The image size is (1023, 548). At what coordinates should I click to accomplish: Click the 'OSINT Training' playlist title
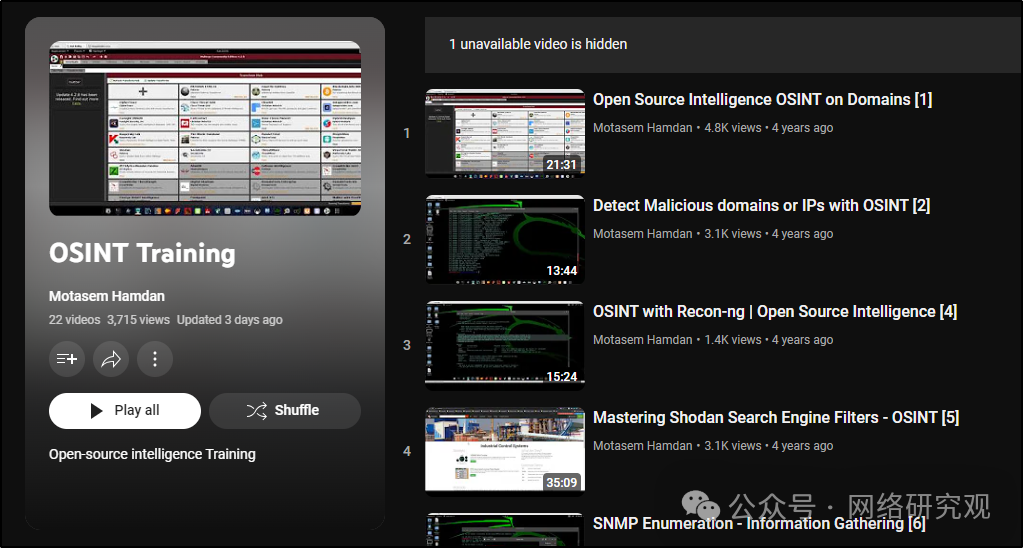(142, 254)
